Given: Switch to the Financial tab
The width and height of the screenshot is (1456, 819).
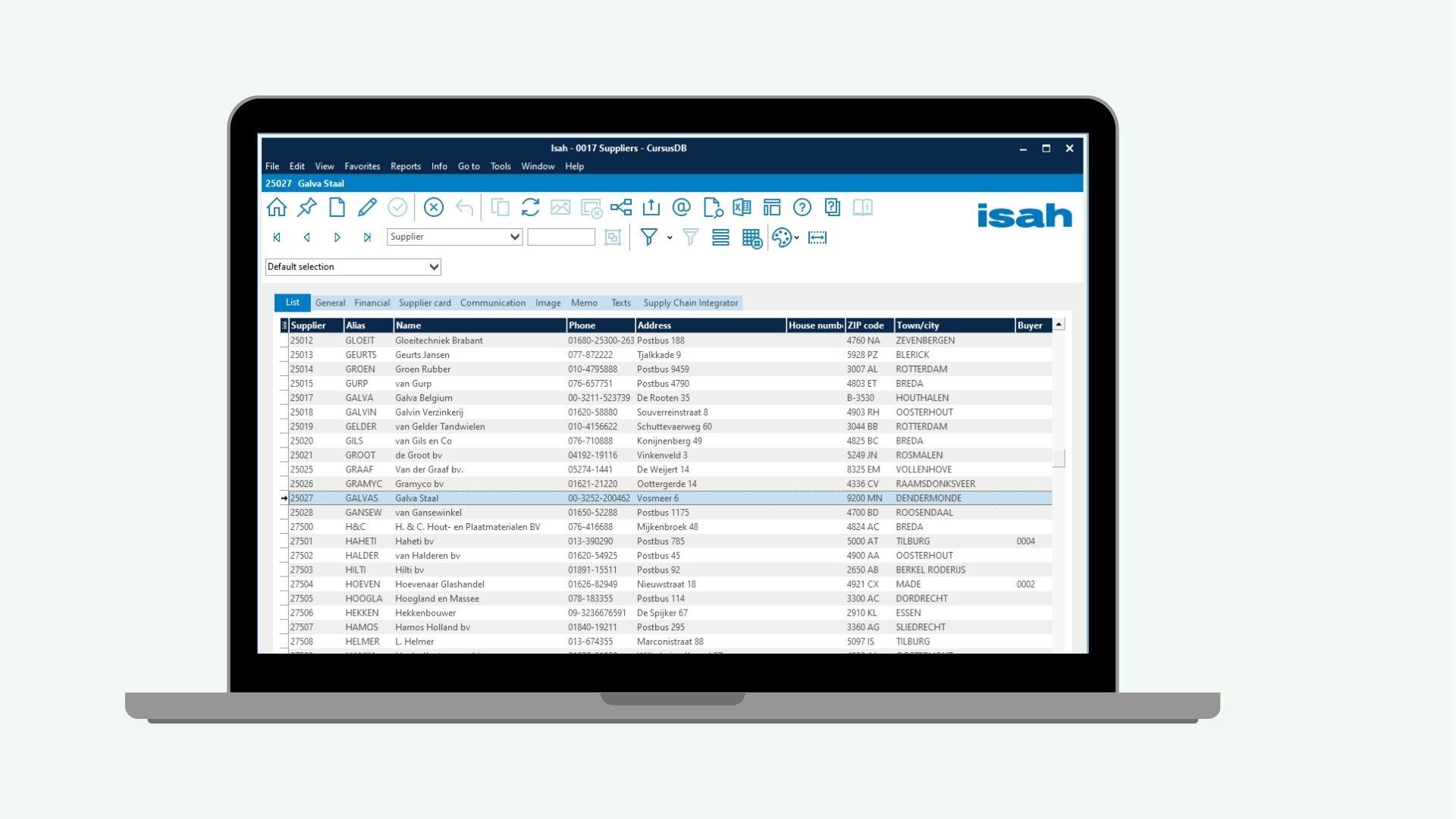Looking at the screenshot, I should point(372,303).
